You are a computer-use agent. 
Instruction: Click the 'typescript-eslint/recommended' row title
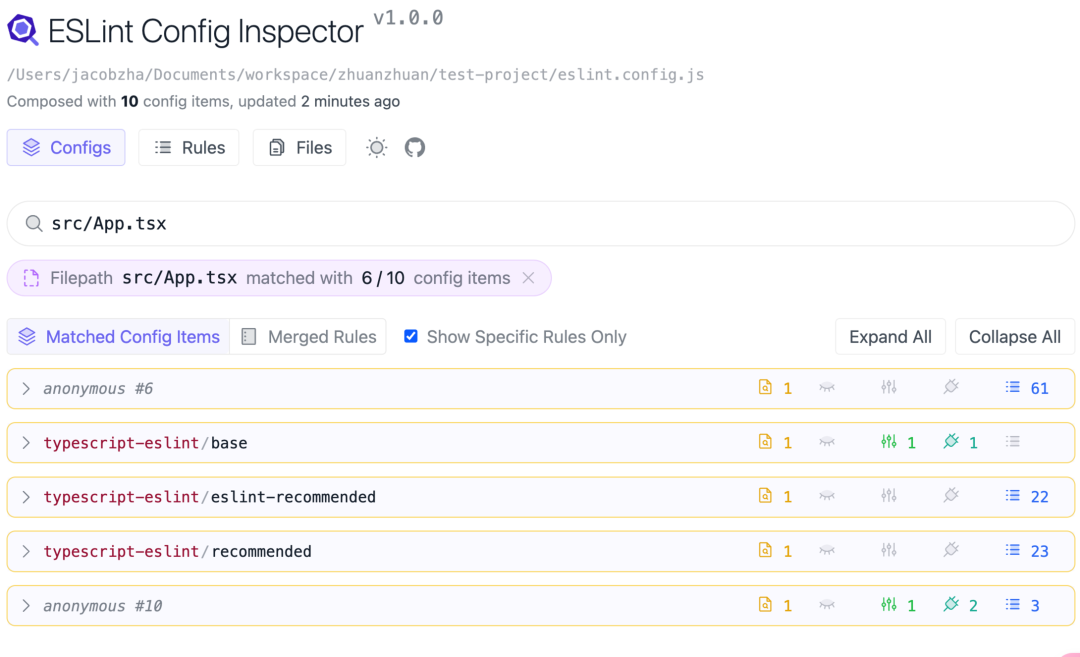(177, 552)
